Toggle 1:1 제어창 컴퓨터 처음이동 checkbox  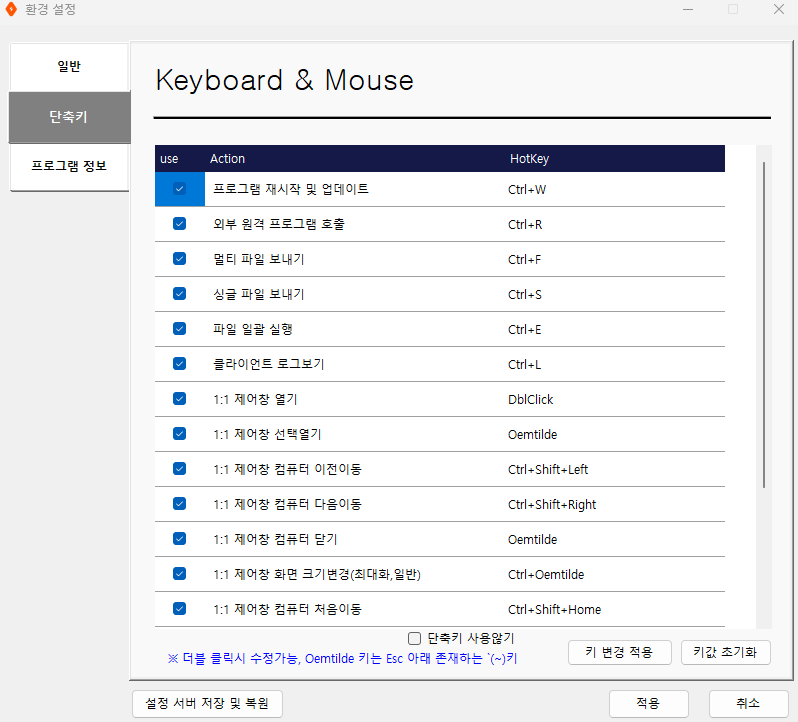click(x=179, y=609)
